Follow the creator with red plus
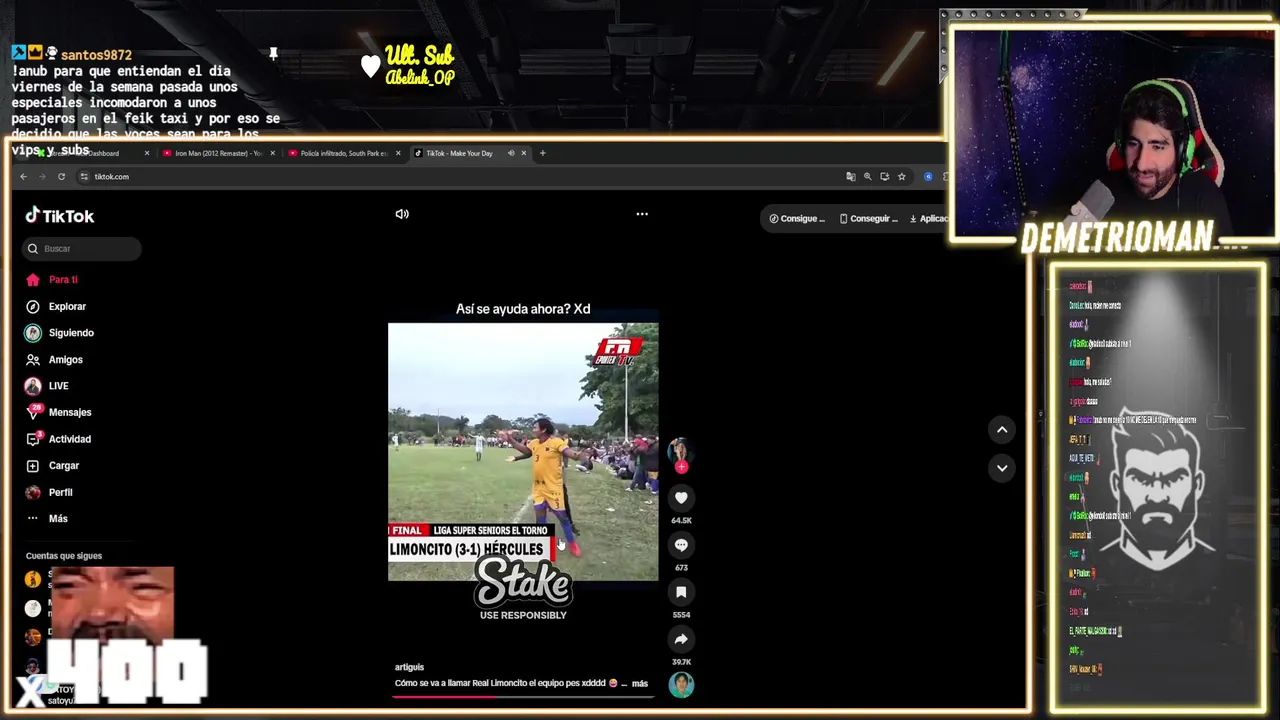Screen dimensions: 1280x720 (x=681, y=467)
